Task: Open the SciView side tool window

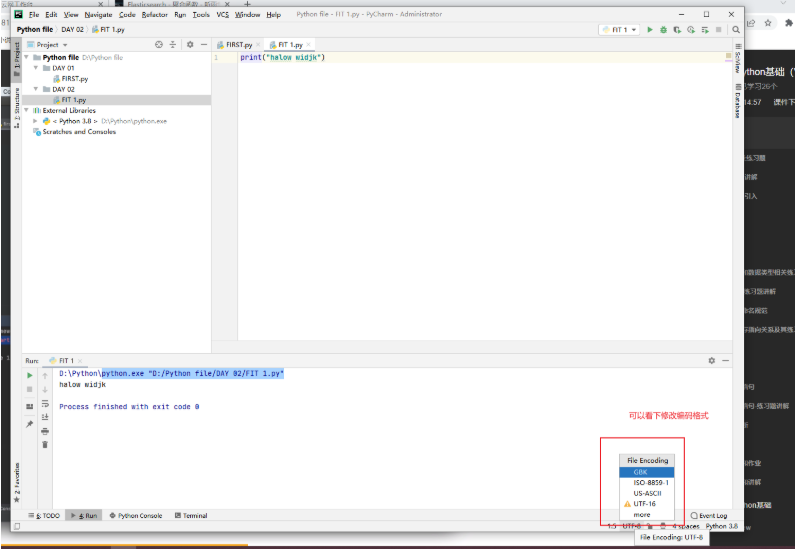Action: [738, 58]
